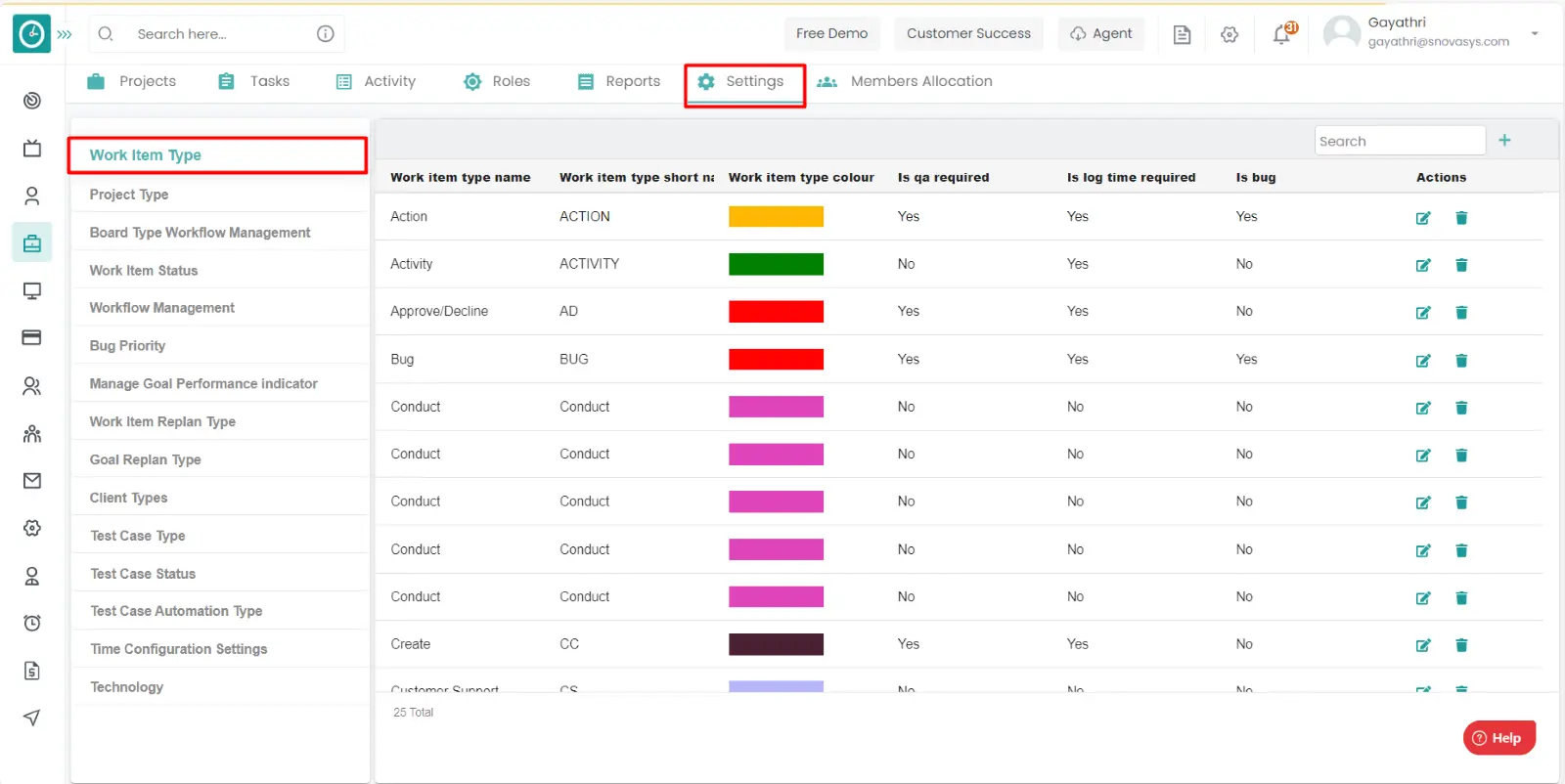Click the app logo clock icon

point(31,34)
